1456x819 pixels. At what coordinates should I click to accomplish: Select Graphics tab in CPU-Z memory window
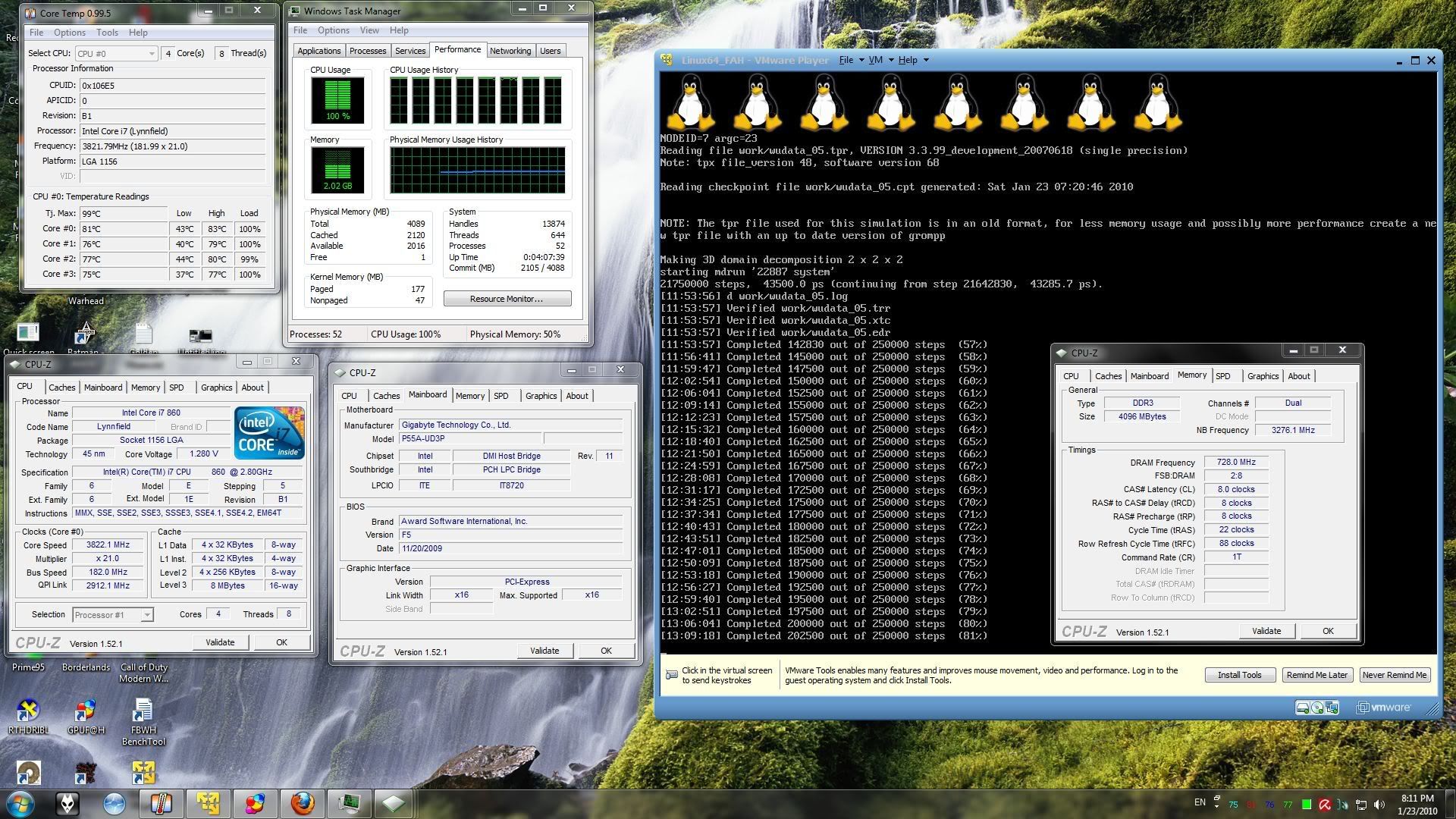1263,376
